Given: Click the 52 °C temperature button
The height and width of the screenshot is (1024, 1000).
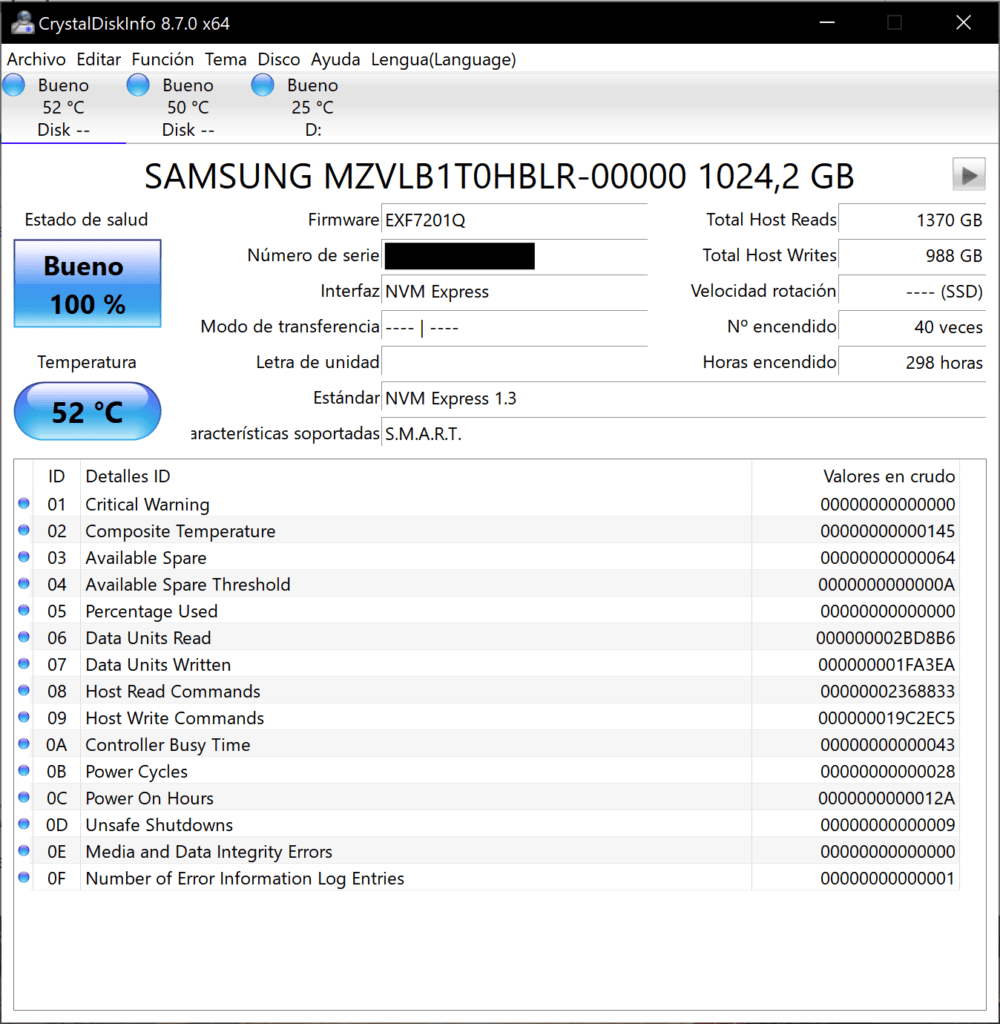Looking at the screenshot, I should coord(87,411).
